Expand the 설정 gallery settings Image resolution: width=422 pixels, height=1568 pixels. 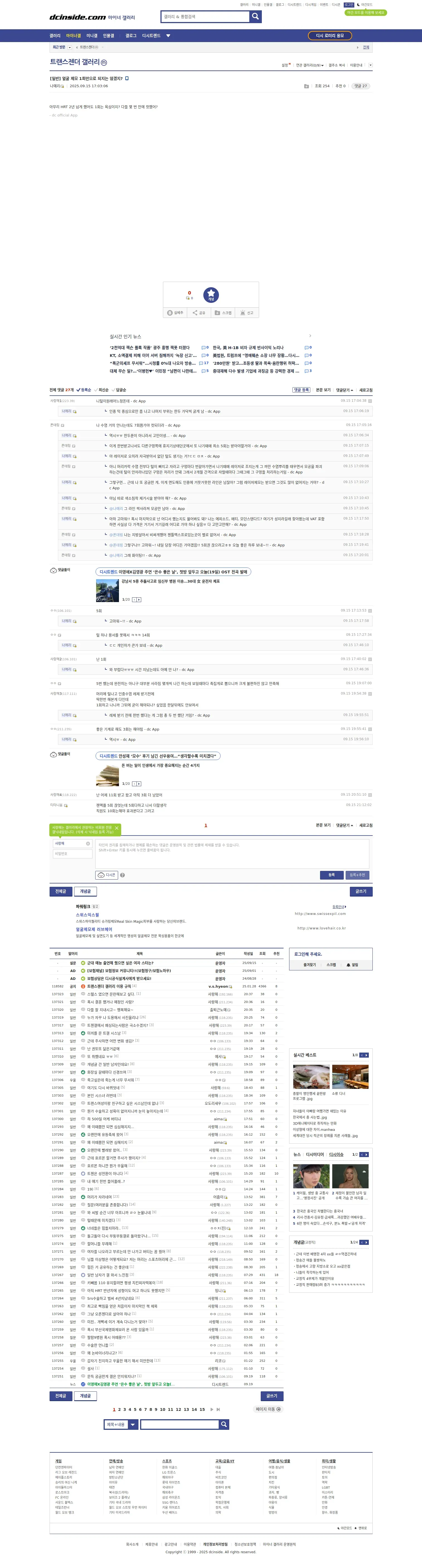[286, 65]
